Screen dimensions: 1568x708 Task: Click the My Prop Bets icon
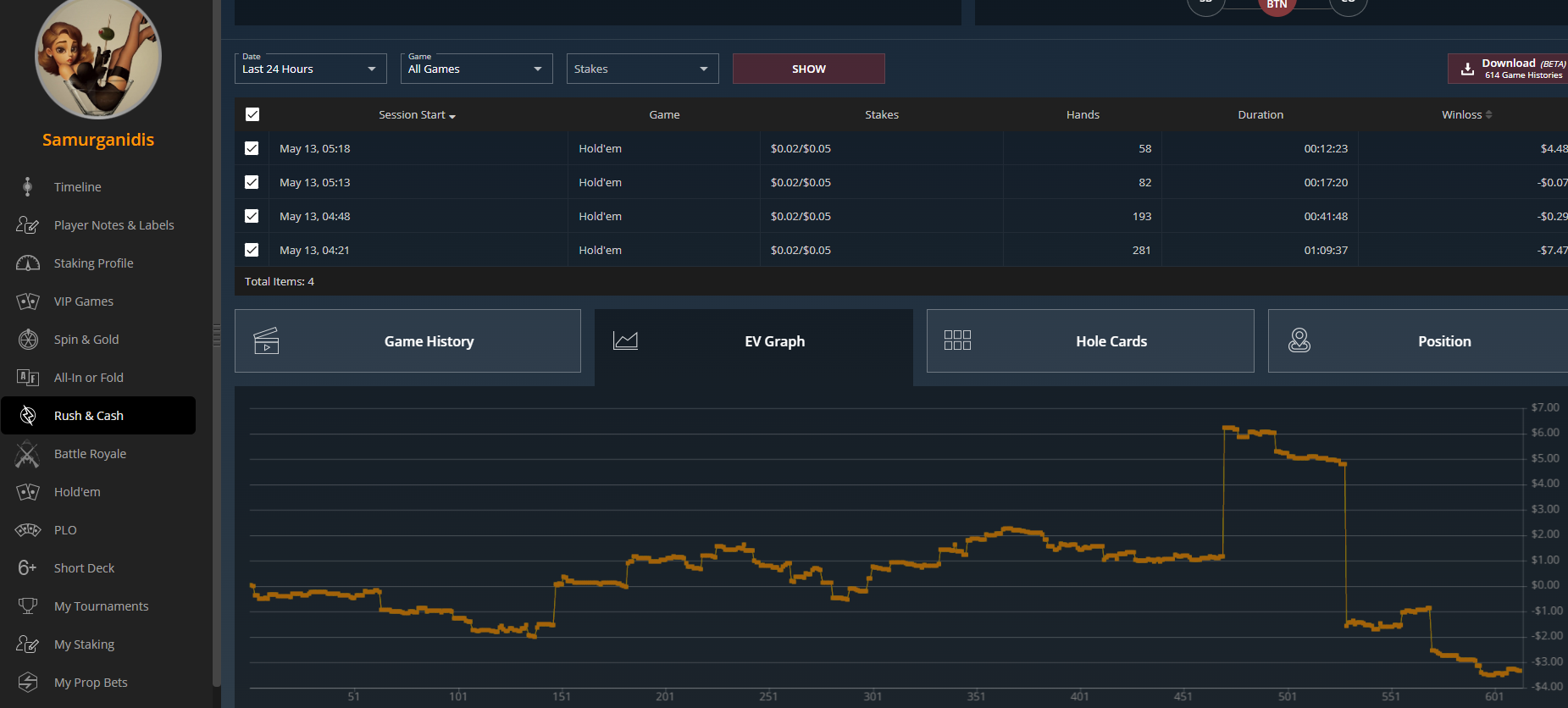click(27, 682)
